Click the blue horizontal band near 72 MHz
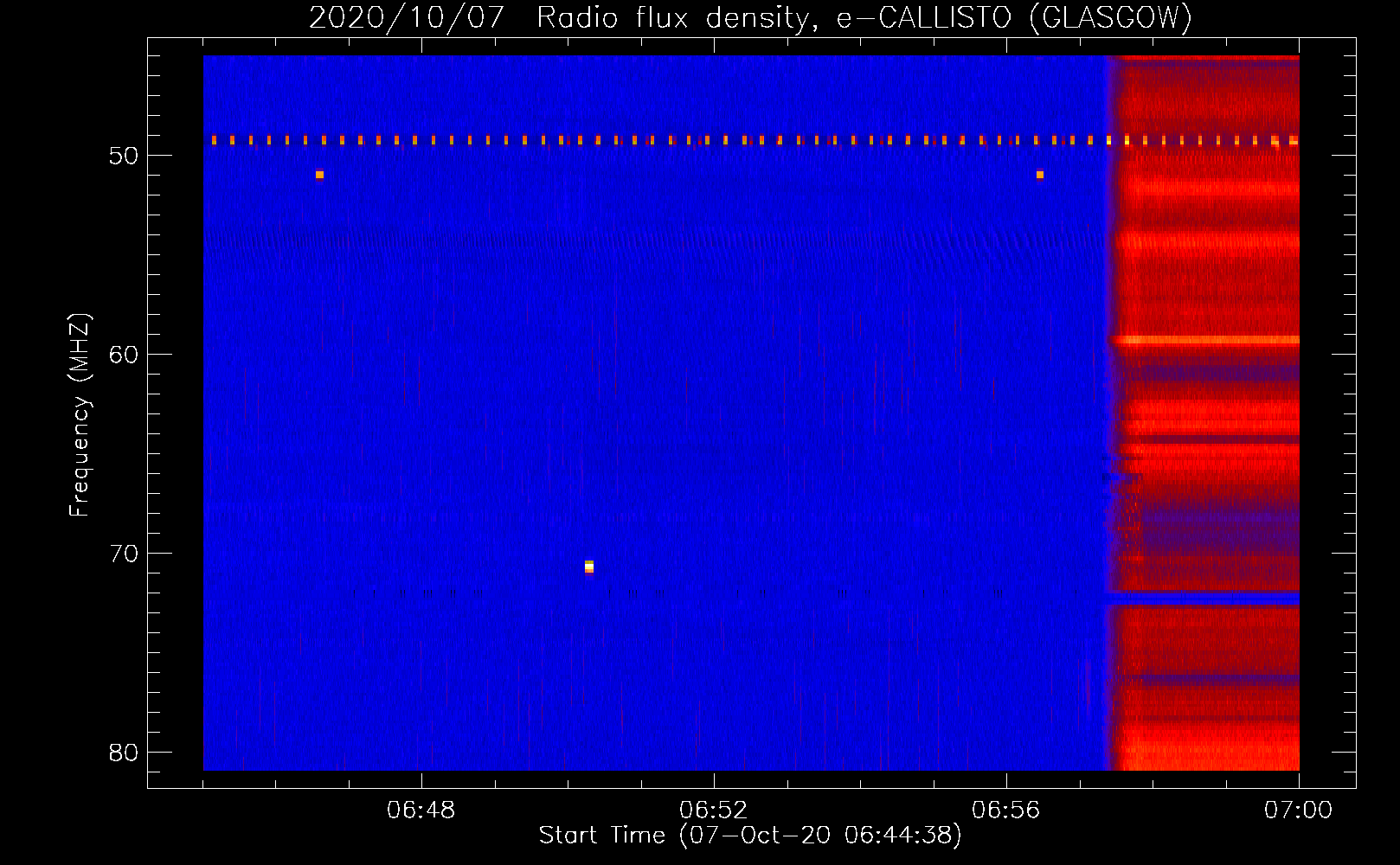1400x865 pixels. (1203, 599)
